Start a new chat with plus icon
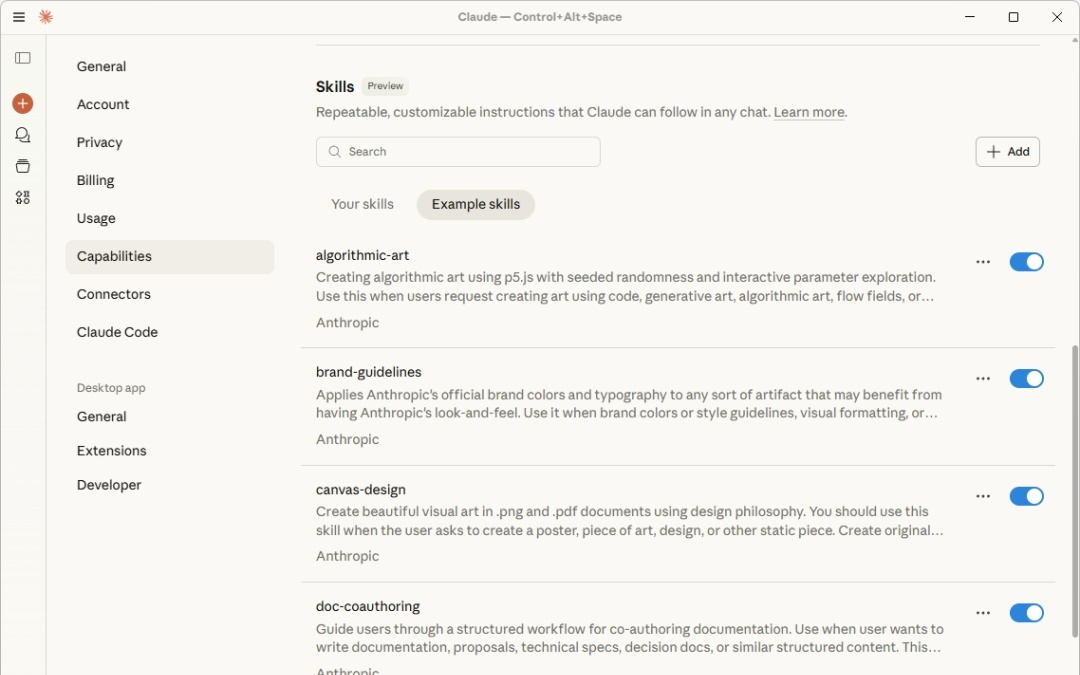The image size is (1080, 675). [x=23, y=104]
